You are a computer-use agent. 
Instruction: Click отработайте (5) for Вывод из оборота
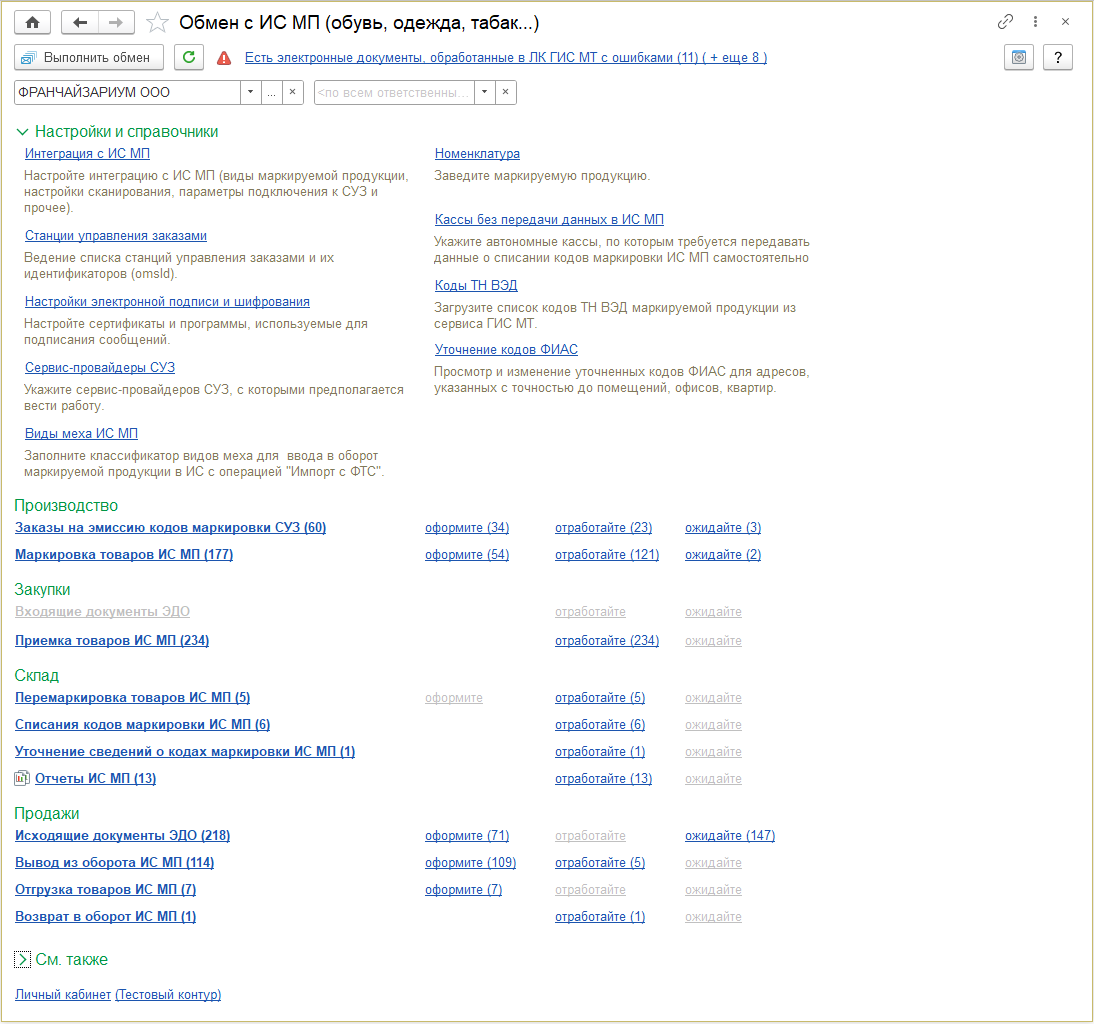click(600, 863)
